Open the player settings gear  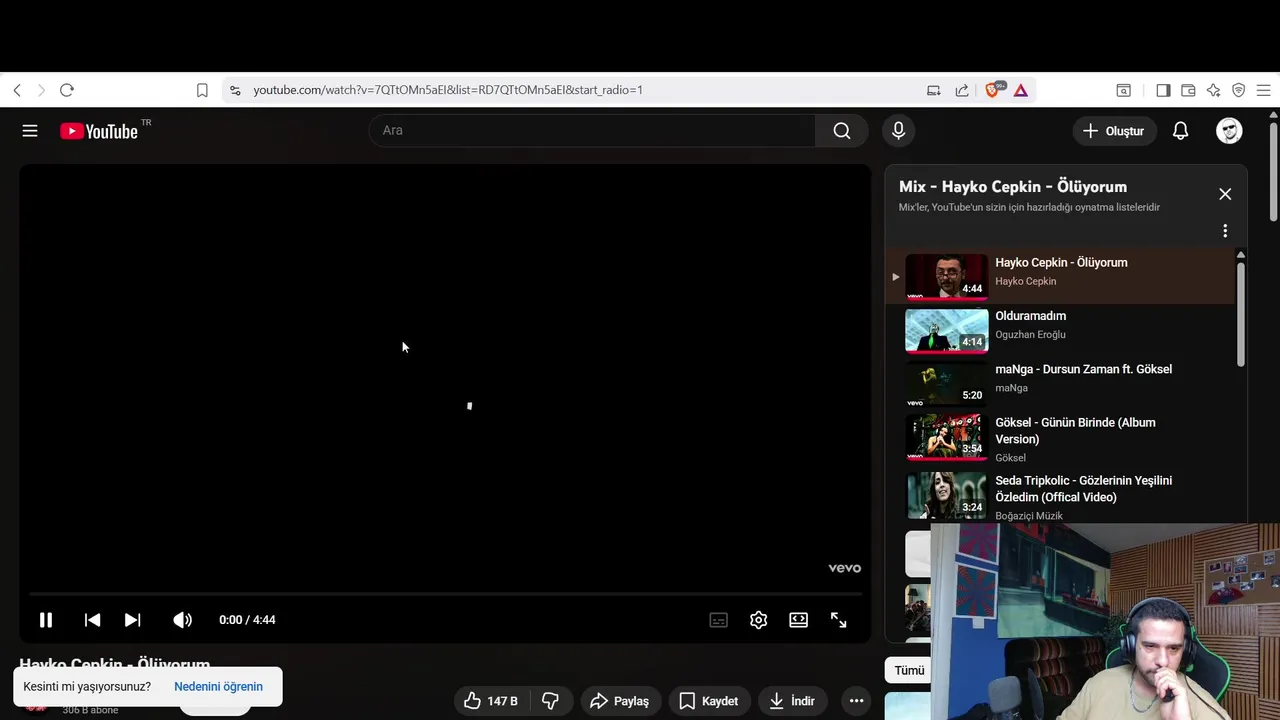tap(758, 620)
